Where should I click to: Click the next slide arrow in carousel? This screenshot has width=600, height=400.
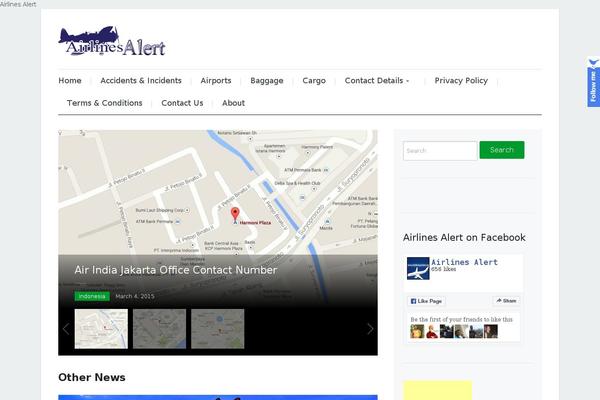370,329
